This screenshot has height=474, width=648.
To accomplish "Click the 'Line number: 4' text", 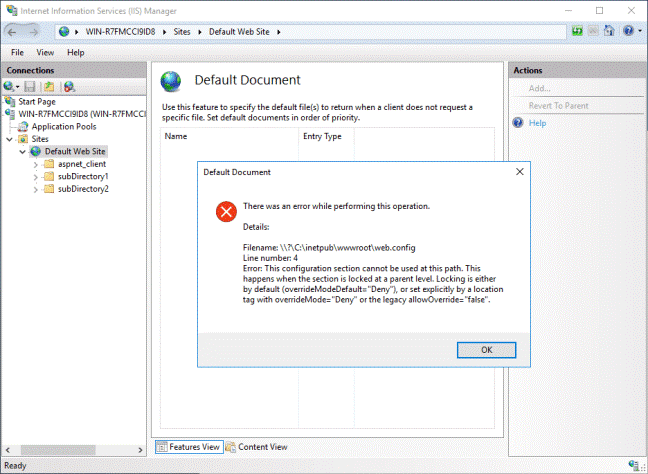I will tap(270, 258).
